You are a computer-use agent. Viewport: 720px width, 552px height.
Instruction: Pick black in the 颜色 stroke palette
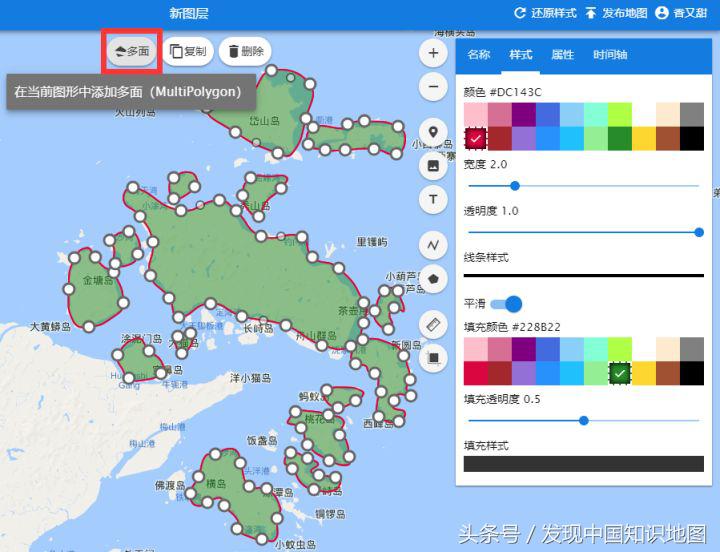692,138
